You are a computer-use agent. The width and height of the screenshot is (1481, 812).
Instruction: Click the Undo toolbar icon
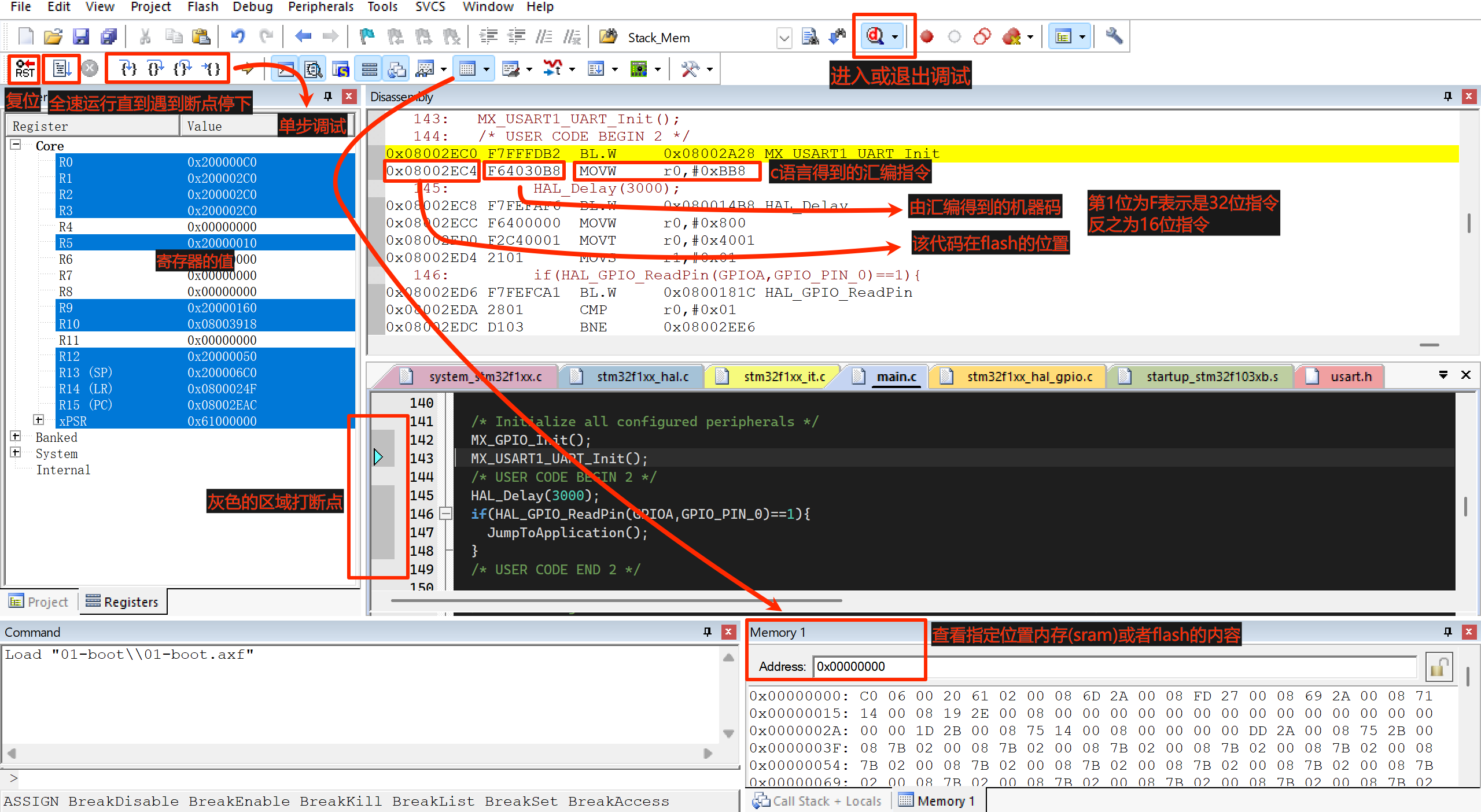238,37
